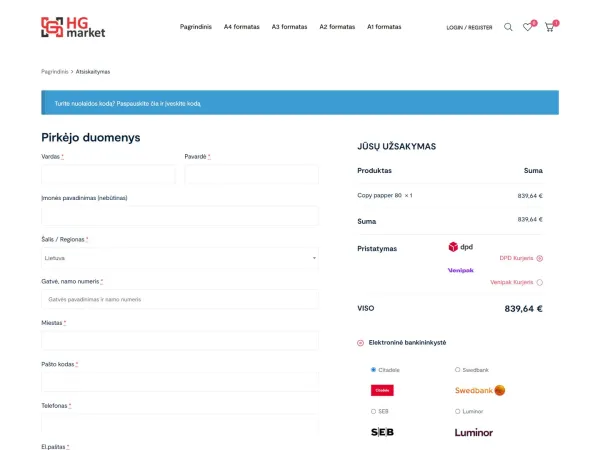
Task: Open the wishlist heart icon
Action: (528, 27)
